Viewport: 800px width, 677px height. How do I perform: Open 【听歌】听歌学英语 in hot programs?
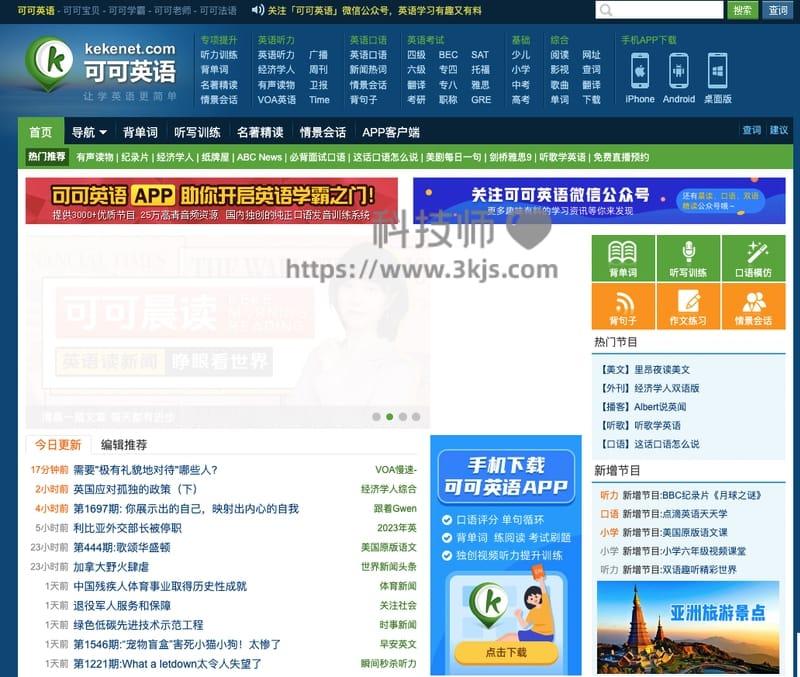(x=640, y=425)
